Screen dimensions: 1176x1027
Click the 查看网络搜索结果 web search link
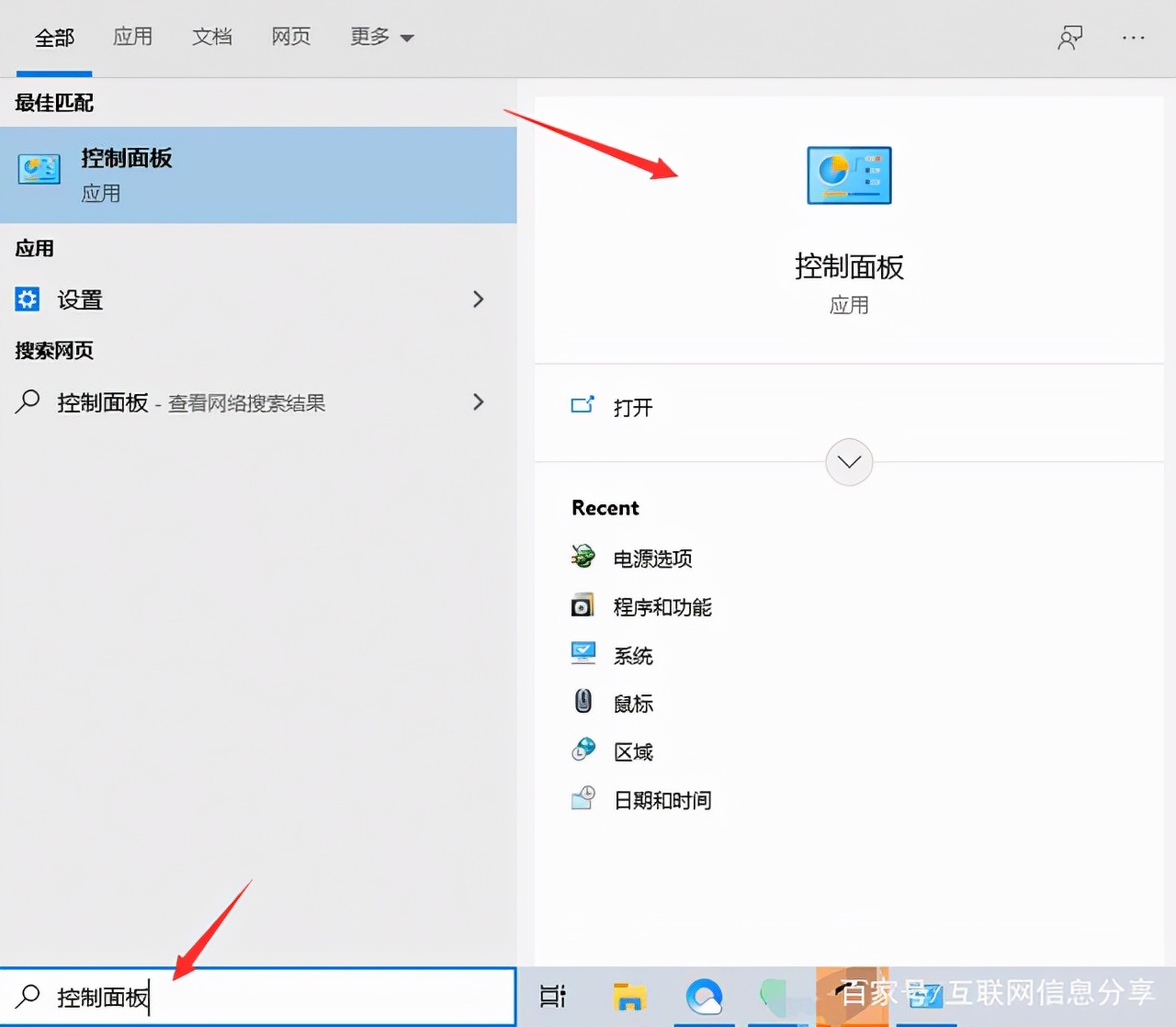tap(245, 402)
